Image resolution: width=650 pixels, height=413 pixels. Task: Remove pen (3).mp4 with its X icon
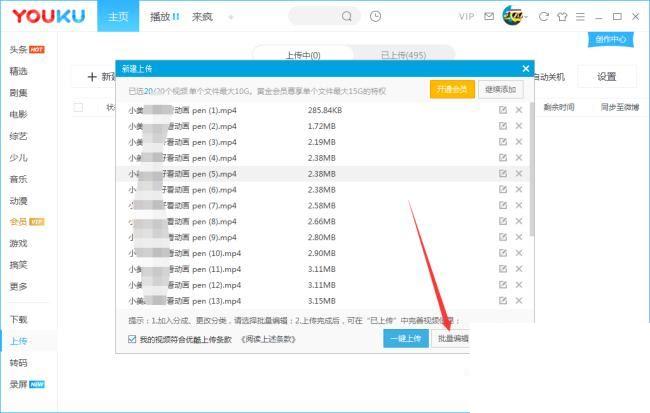pyautogui.click(x=519, y=142)
